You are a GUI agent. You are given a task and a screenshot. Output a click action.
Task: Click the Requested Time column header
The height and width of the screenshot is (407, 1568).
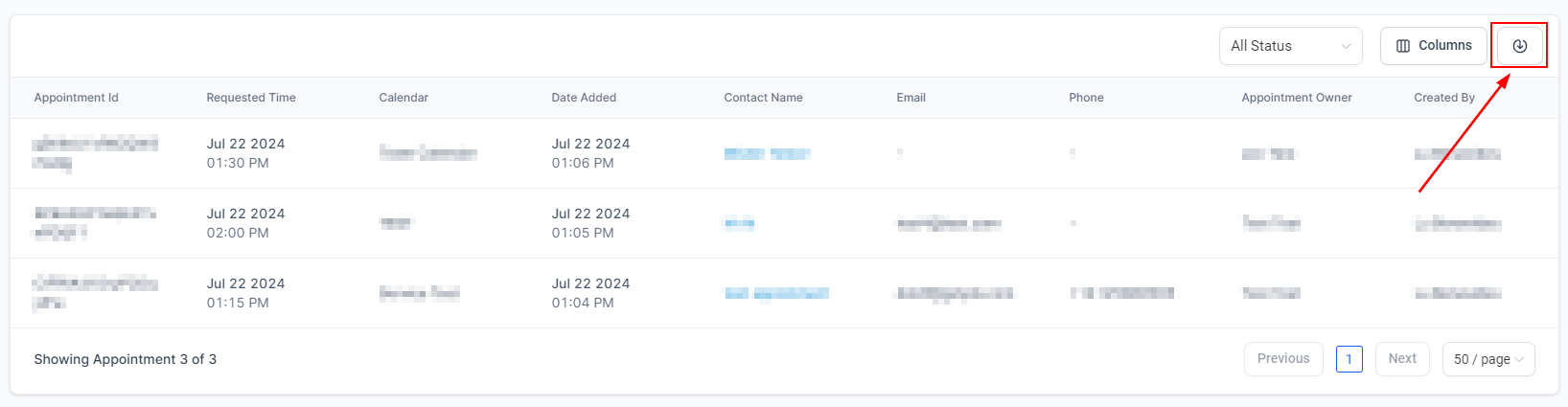pos(251,98)
